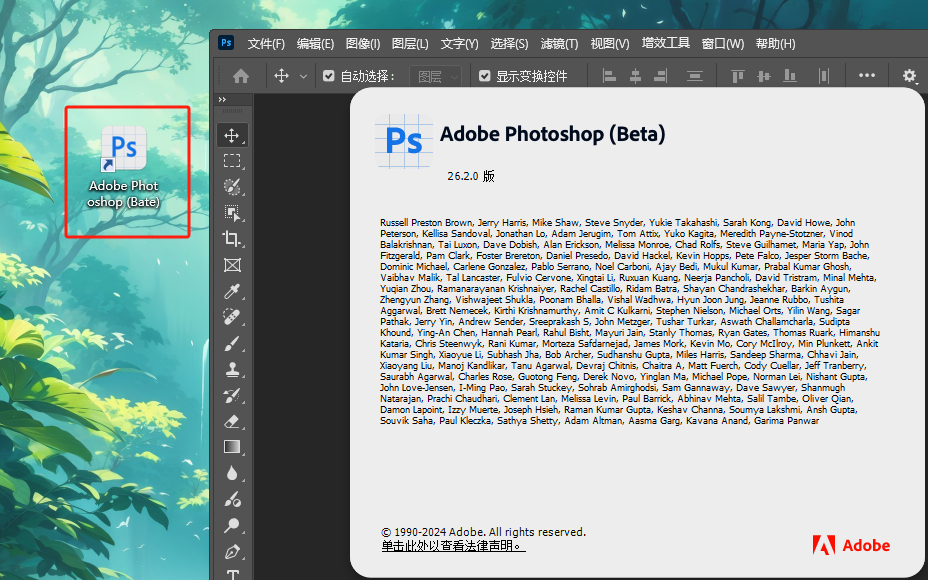This screenshot has height=580, width=928.
Task: Align bottom edges in options bar
Action: point(790,76)
